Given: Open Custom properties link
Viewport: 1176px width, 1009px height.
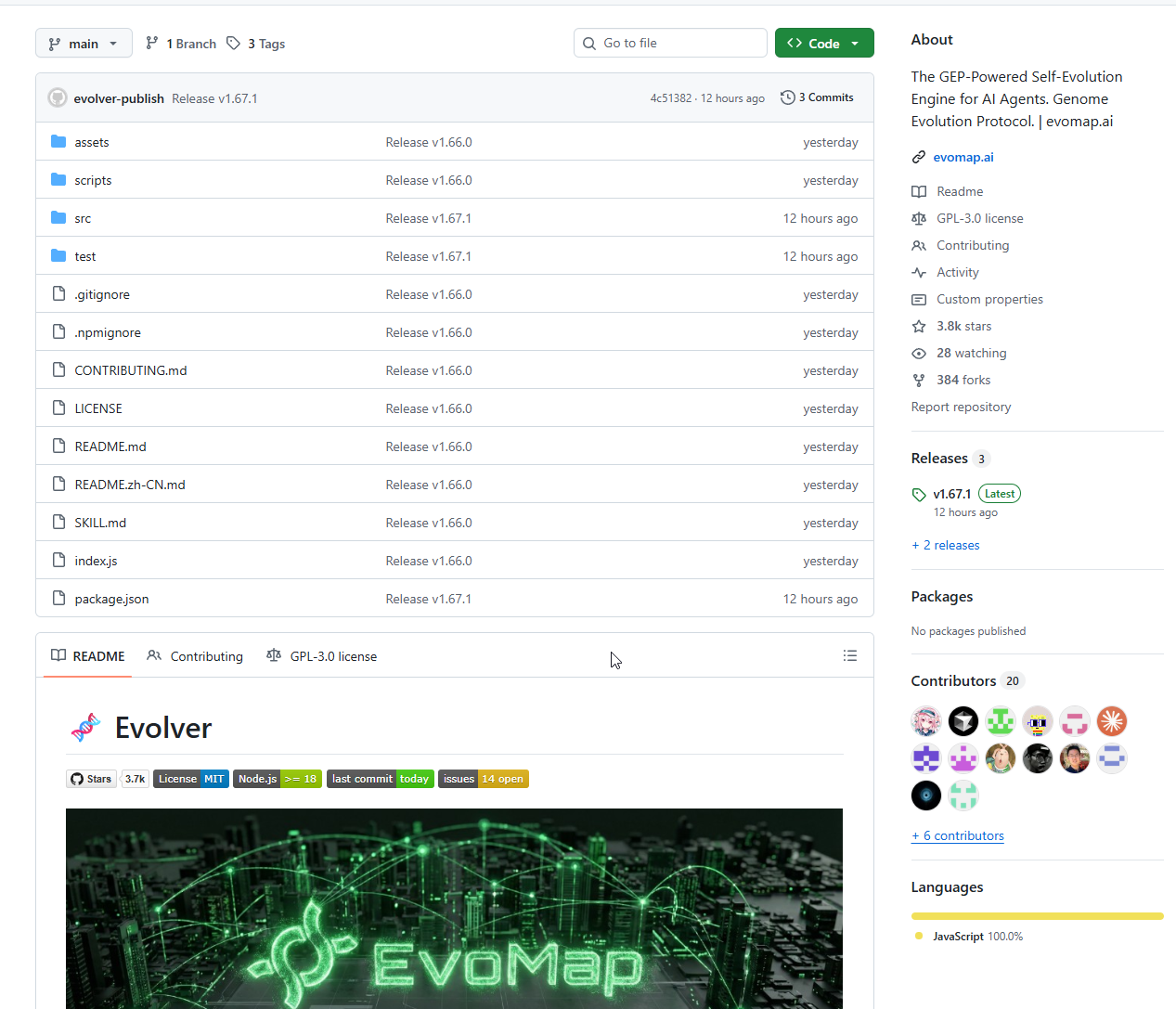Looking at the screenshot, I should tap(989, 299).
